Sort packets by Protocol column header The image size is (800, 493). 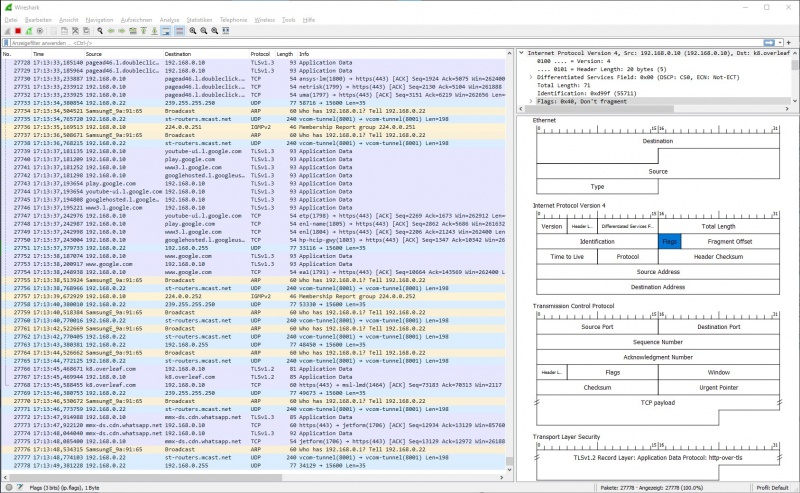pyautogui.click(x=260, y=54)
